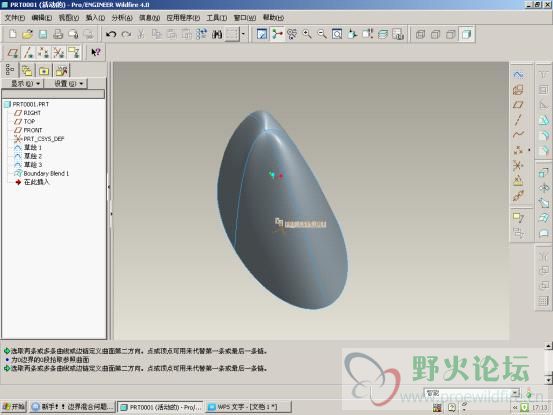Toggle coordinate systems display

pos(59,53)
